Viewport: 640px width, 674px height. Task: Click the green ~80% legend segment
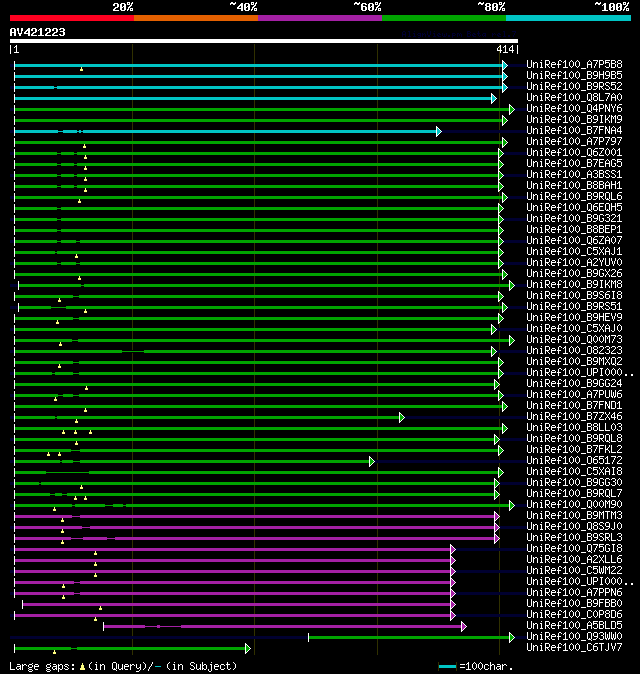(444, 18)
